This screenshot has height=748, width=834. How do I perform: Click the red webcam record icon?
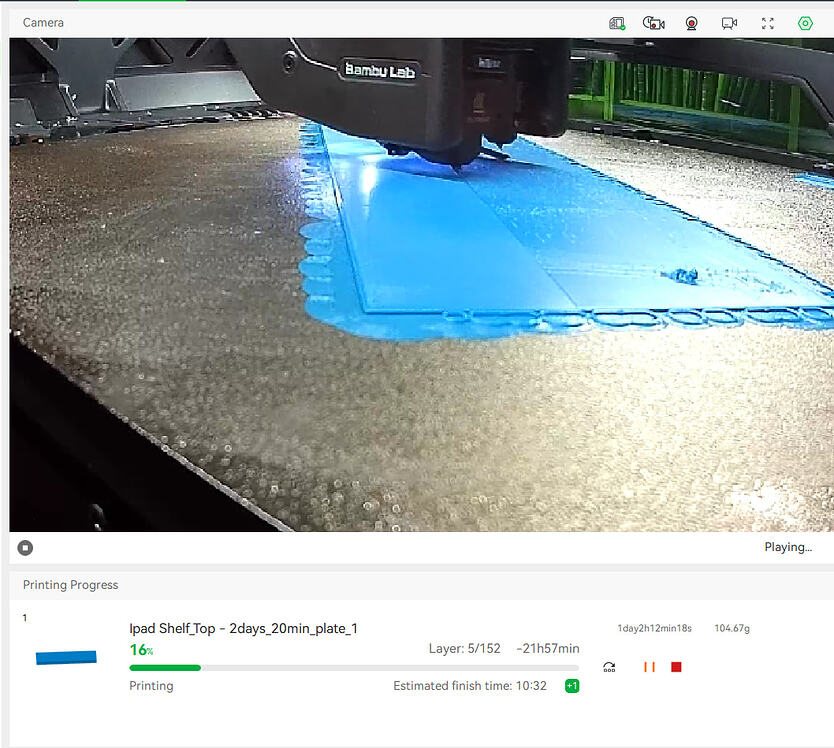pos(691,23)
